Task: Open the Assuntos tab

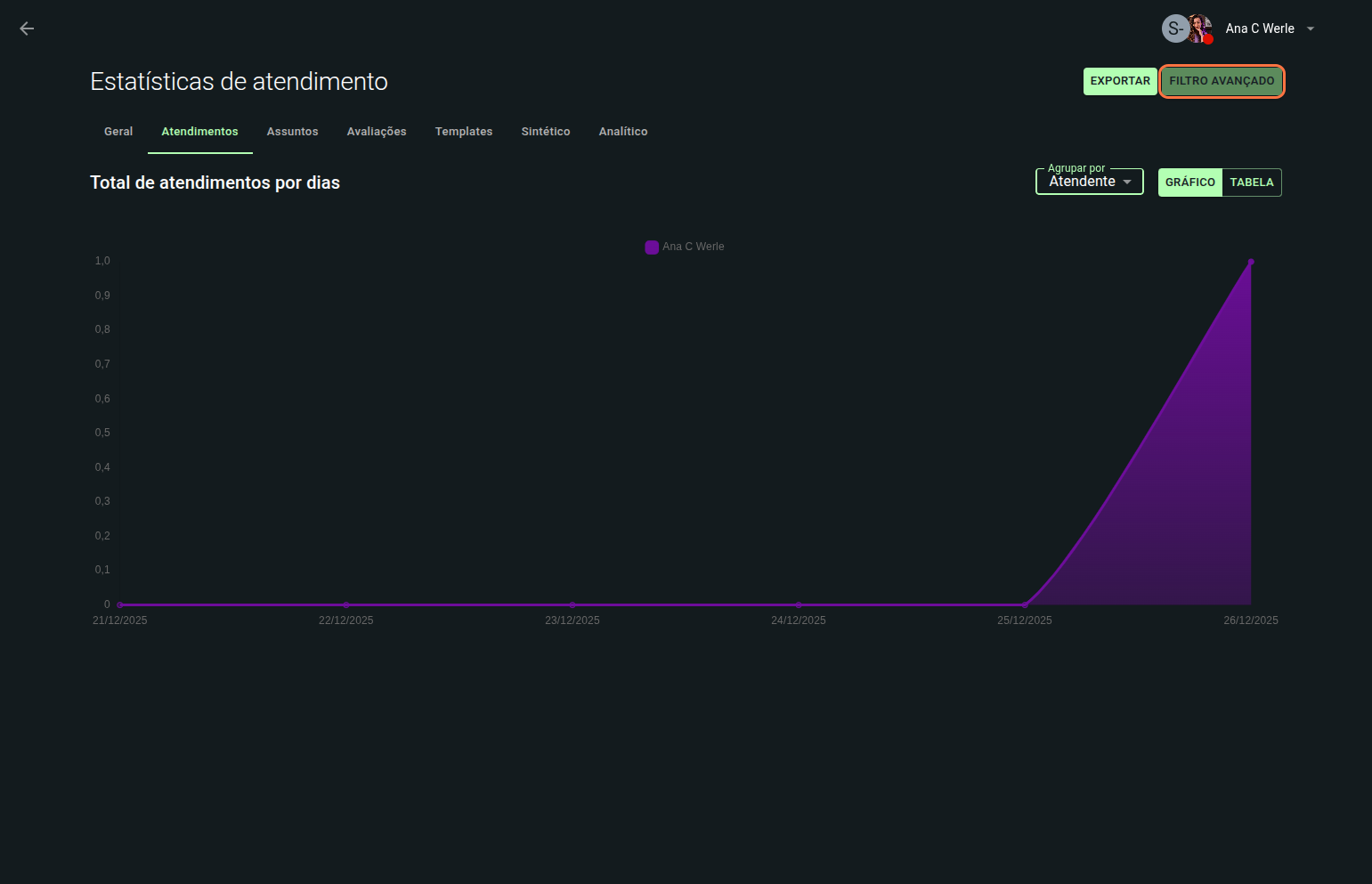Action: (292, 132)
